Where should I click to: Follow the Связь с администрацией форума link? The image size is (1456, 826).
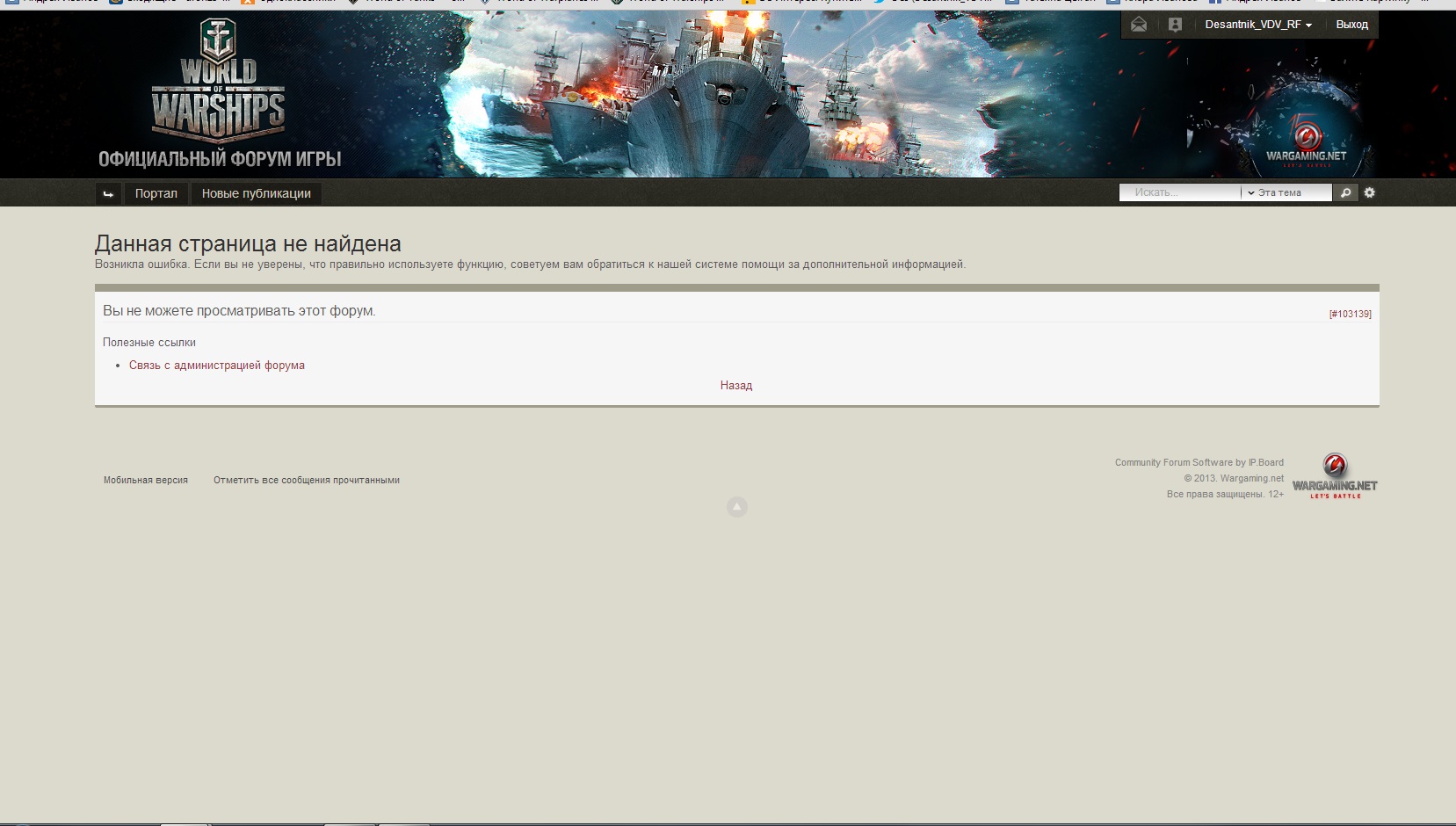(217, 366)
